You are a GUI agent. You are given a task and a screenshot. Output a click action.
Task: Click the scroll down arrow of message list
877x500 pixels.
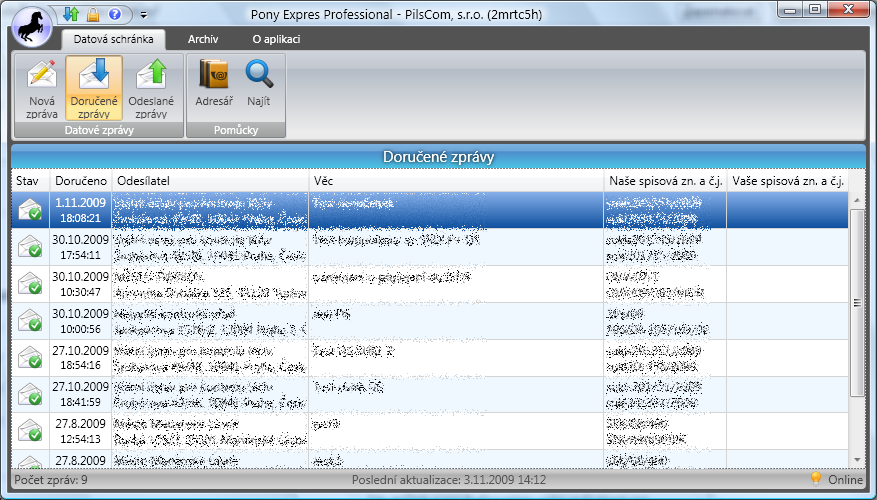tap(857, 460)
